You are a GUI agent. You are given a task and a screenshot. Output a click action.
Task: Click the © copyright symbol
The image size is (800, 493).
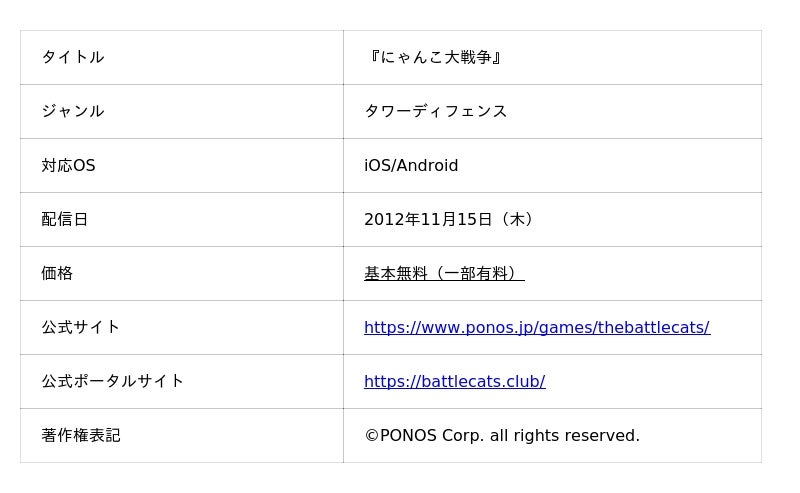(371, 436)
